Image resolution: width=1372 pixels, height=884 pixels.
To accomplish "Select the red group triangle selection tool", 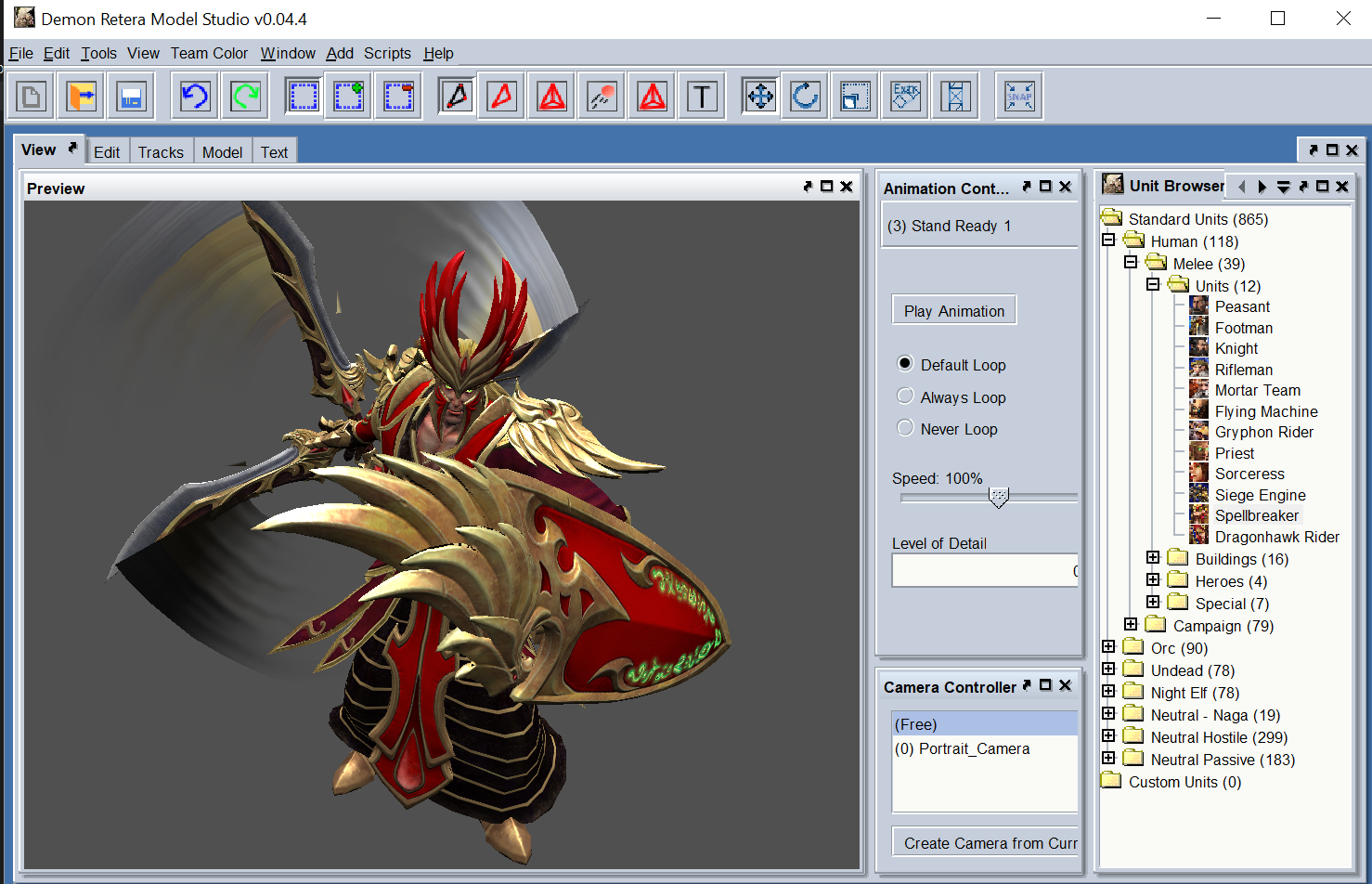I will 552,96.
